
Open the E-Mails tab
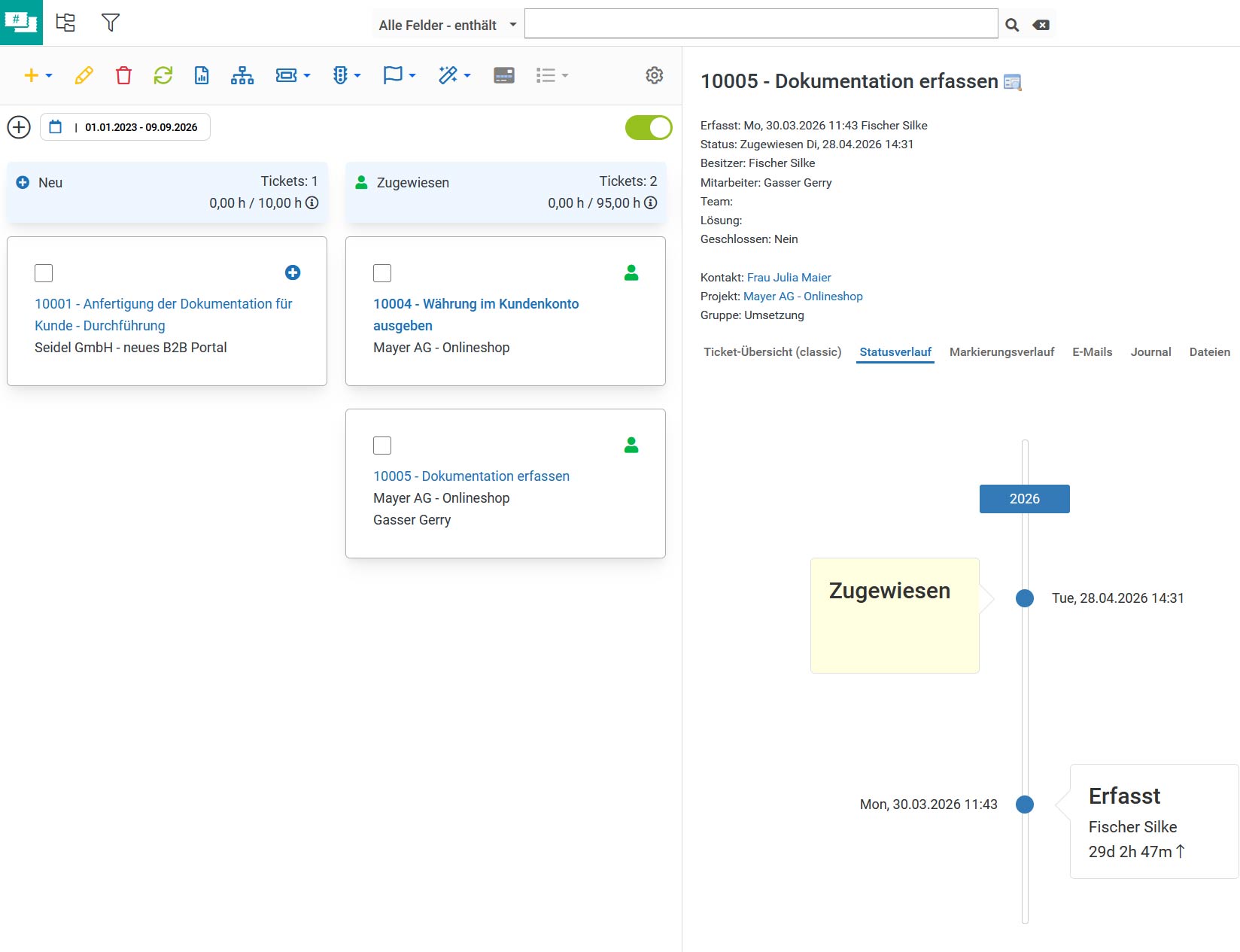[1092, 352]
